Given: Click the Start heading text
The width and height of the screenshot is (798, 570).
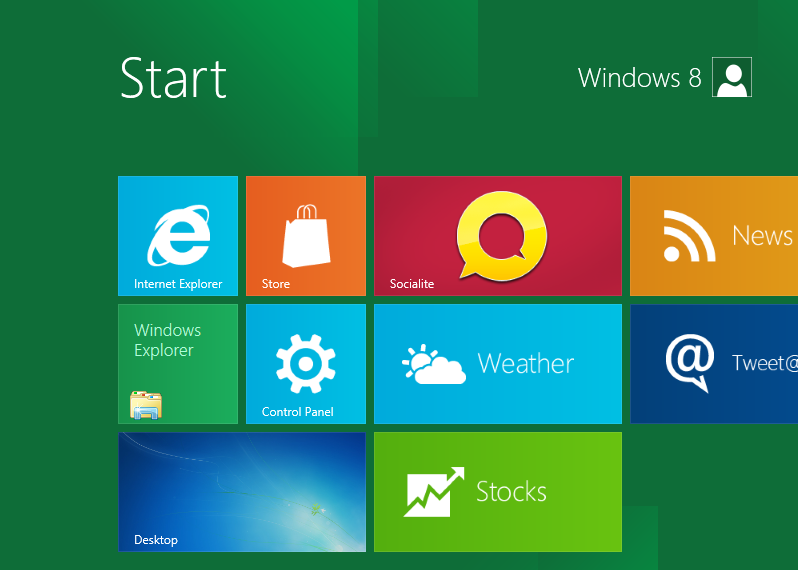Looking at the screenshot, I should click(x=173, y=78).
